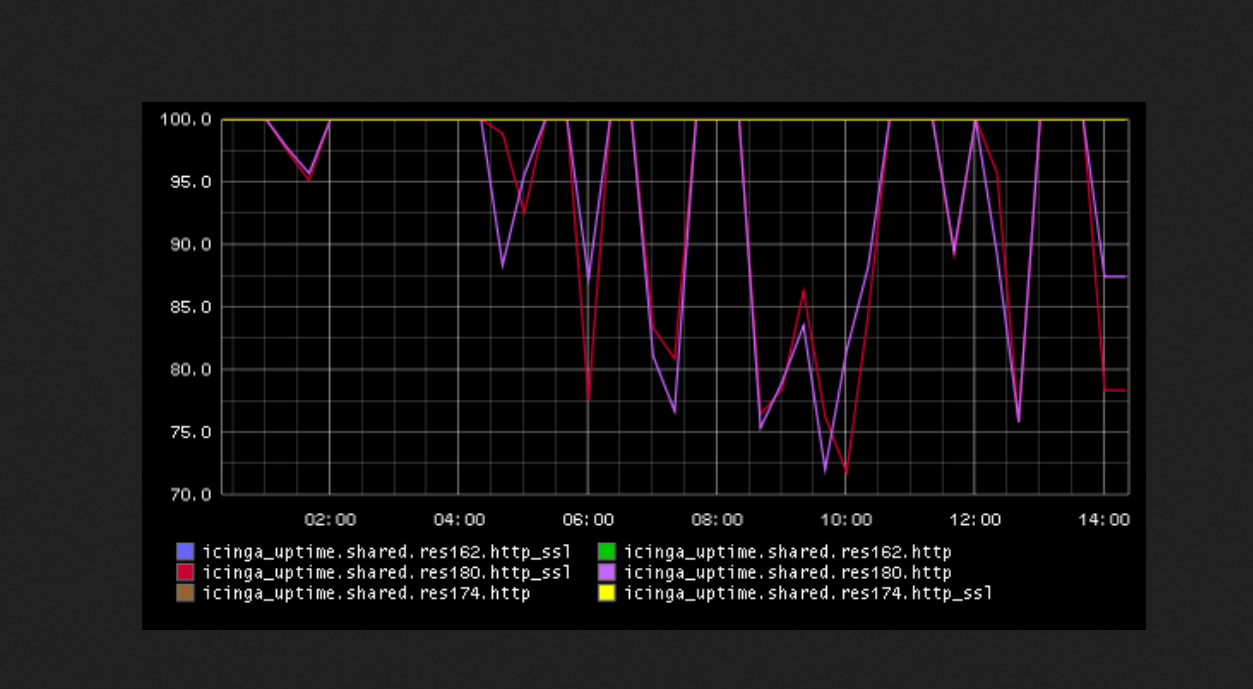This screenshot has width=1253, height=689.
Task: Click the brown res174.http legend swatch
Action: 185,593
